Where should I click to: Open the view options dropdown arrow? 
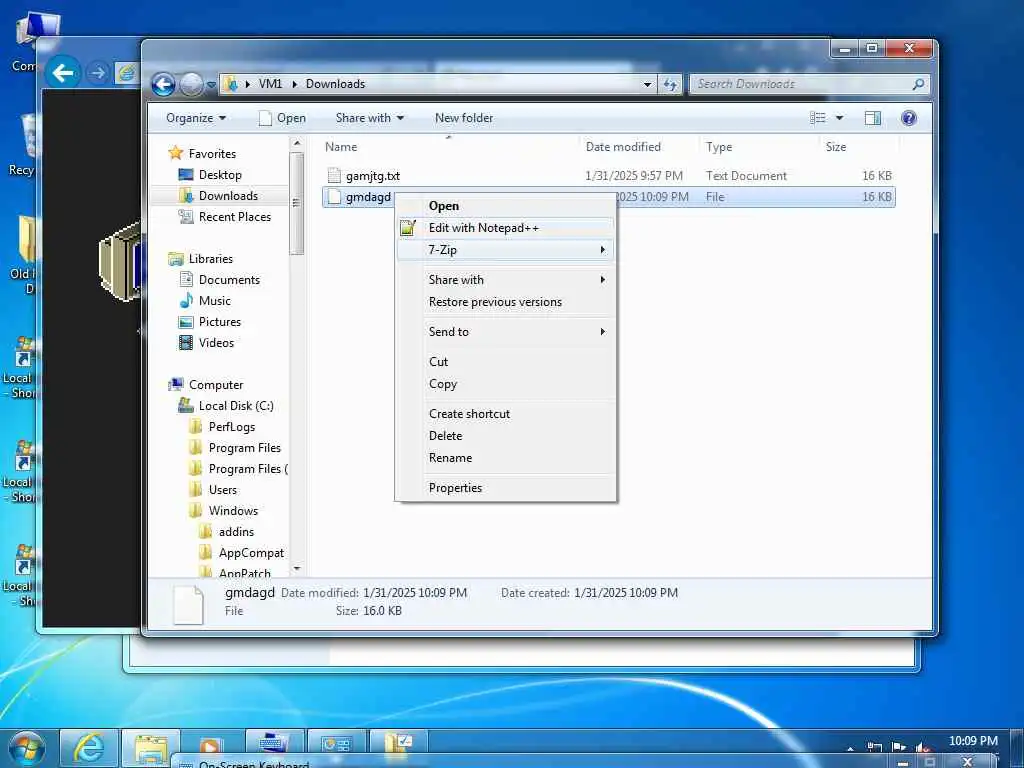click(x=840, y=118)
